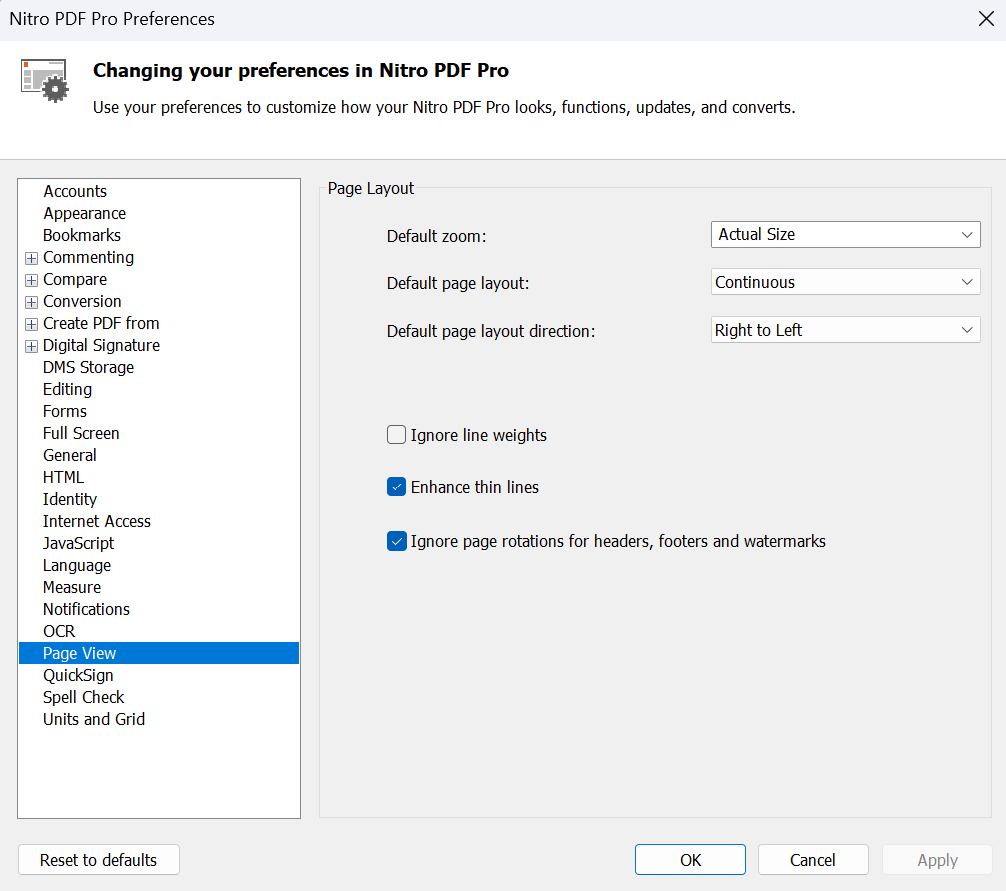The width and height of the screenshot is (1006, 891).
Task: Go to Forms preferences
Action: pos(65,411)
